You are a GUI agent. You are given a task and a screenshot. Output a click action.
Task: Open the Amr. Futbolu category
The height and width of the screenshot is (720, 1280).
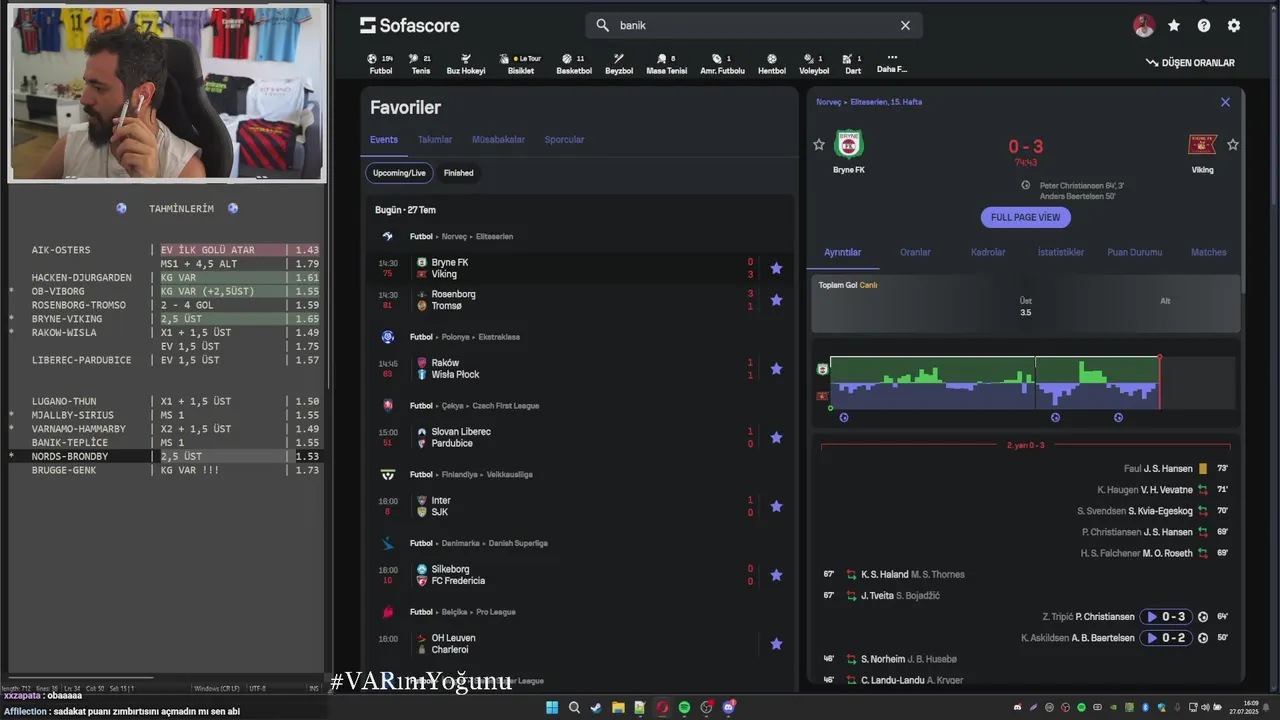coord(722,64)
